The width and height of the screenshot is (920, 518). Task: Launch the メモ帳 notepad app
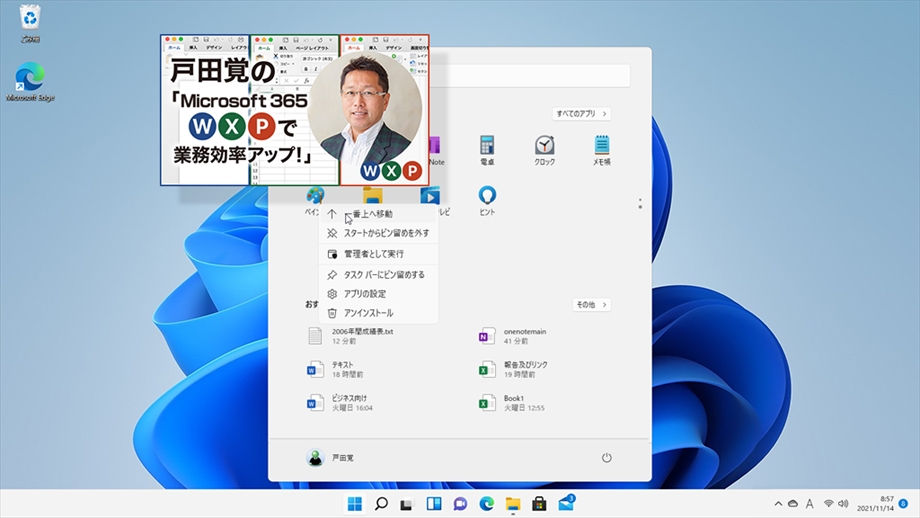coord(601,150)
